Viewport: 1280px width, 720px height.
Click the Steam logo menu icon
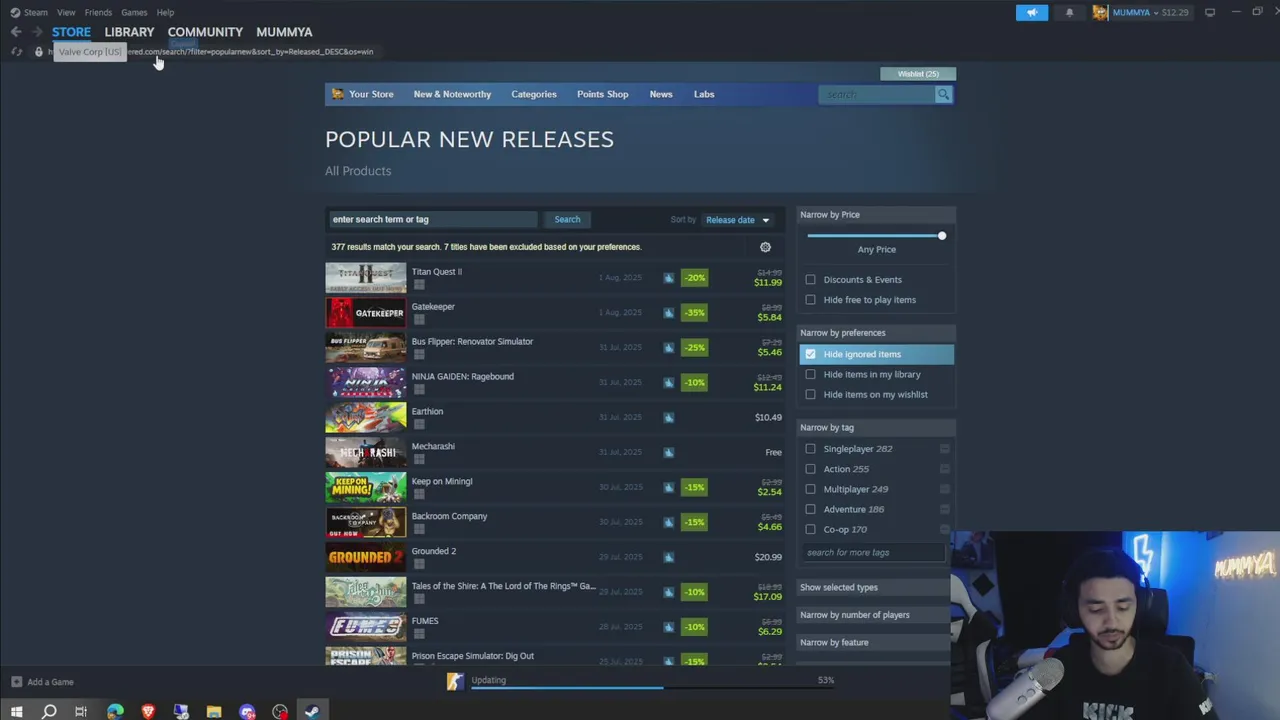(x=15, y=13)
